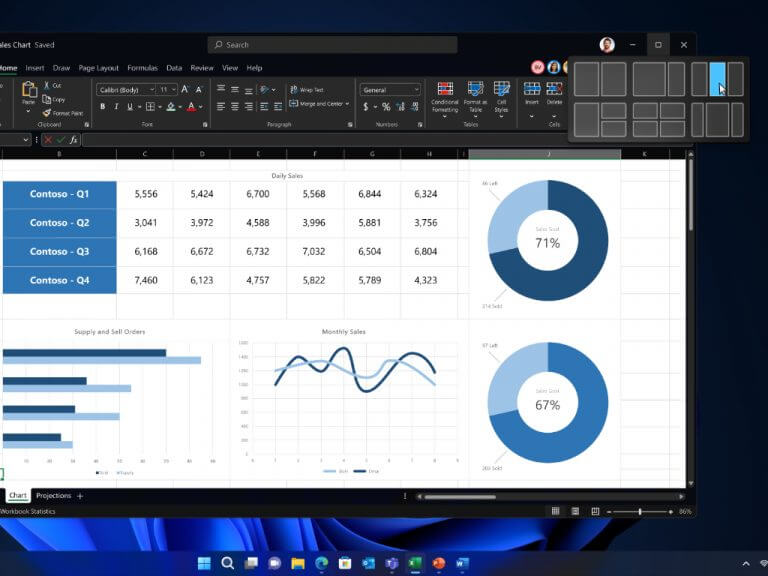Open the Page Layout tab
The image size is (768, 576).
coord(98,68)
